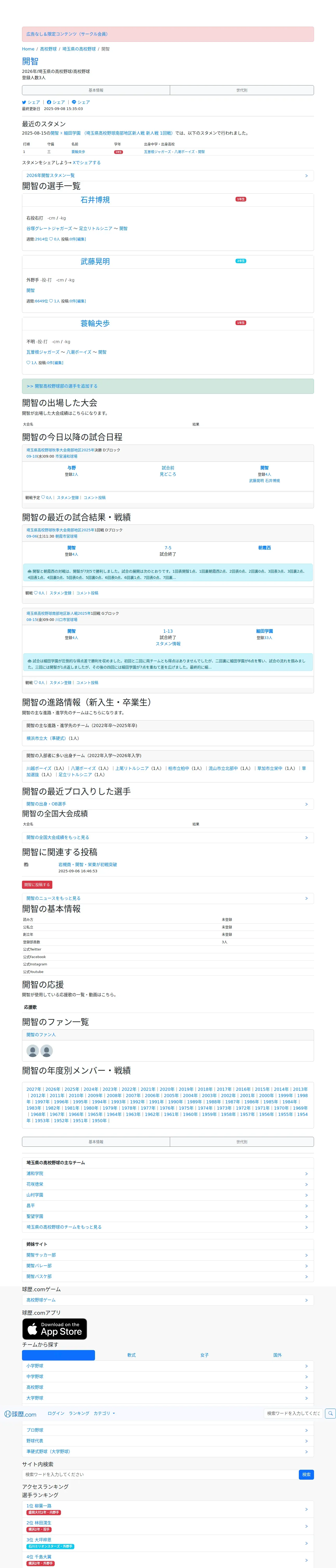336x1568 pixels.
Task: Open 細田学園 team in 1-13 result
Action: click(264, 631)
